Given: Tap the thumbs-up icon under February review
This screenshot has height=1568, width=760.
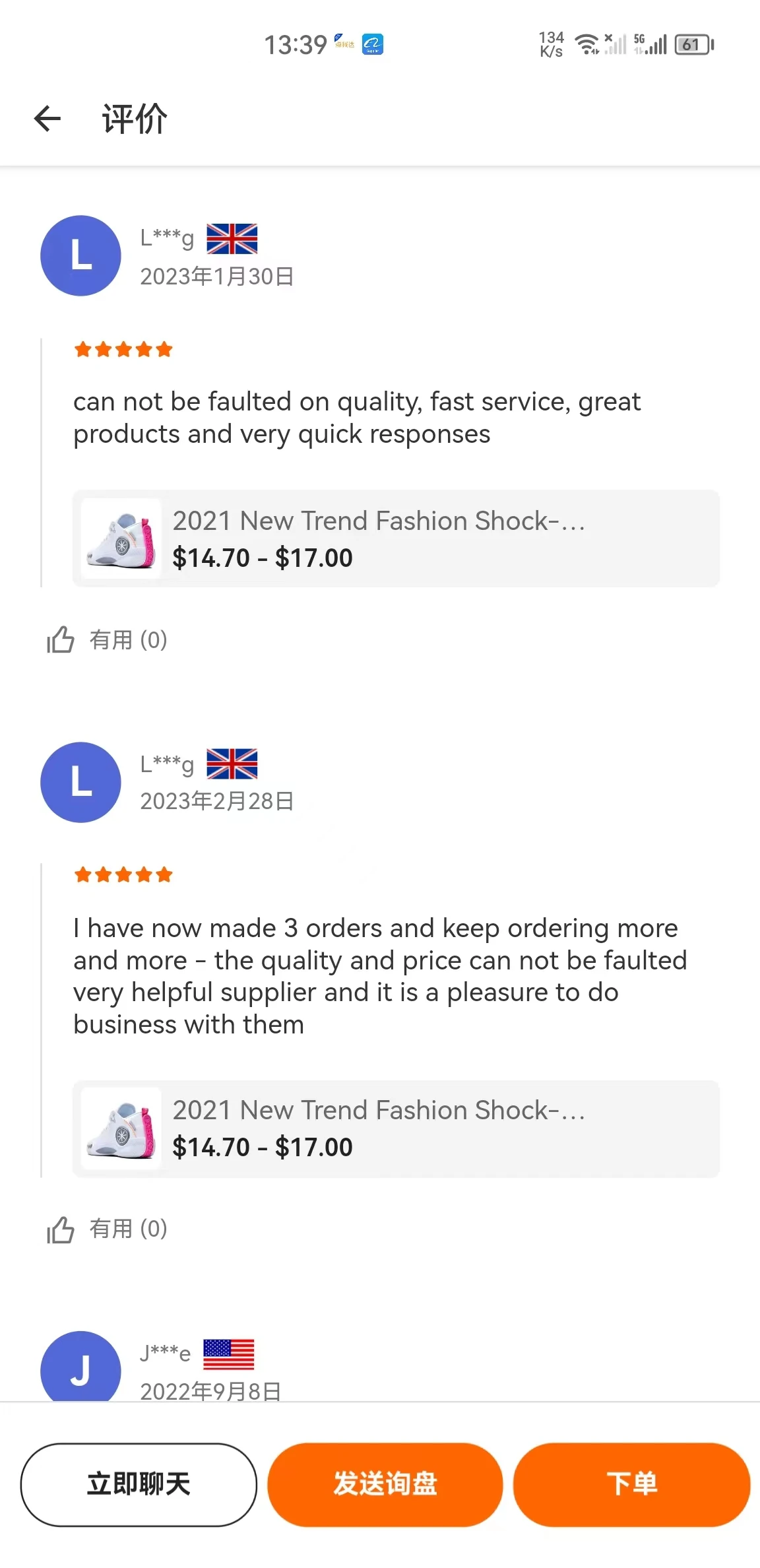Looking at the screenshot, I should click(x=61, y=1229).
